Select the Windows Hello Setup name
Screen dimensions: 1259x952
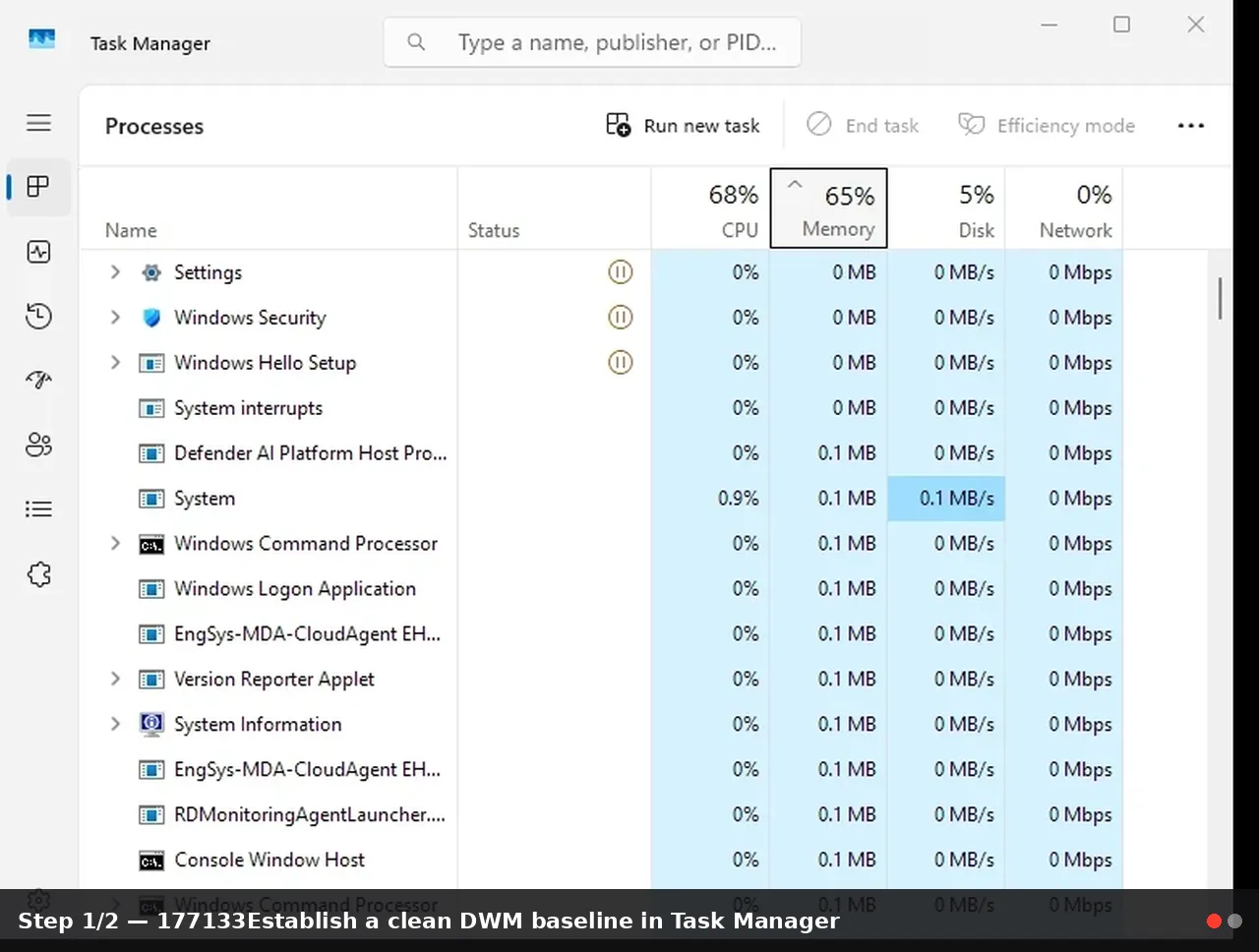point(265,363)
